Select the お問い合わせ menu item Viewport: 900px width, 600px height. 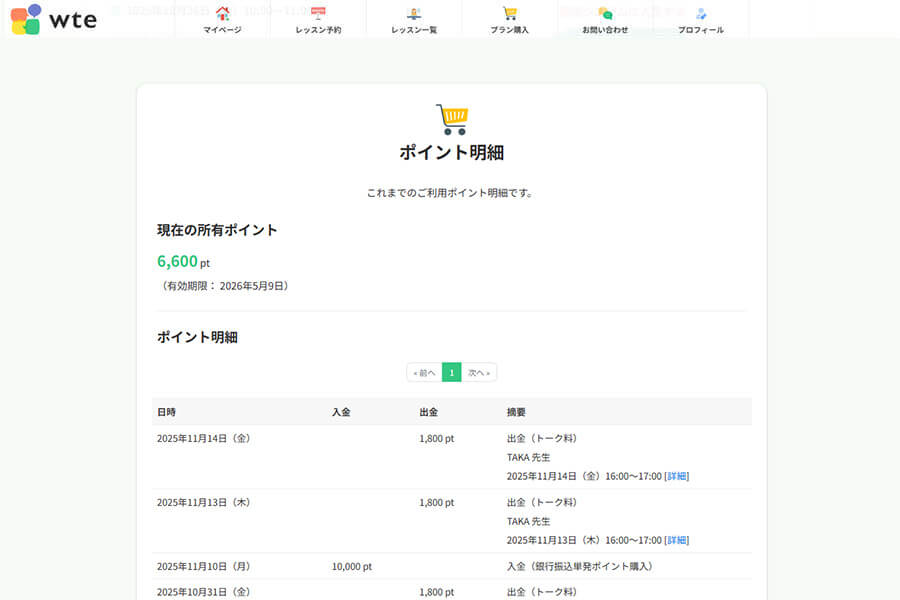tap(606, 29)
